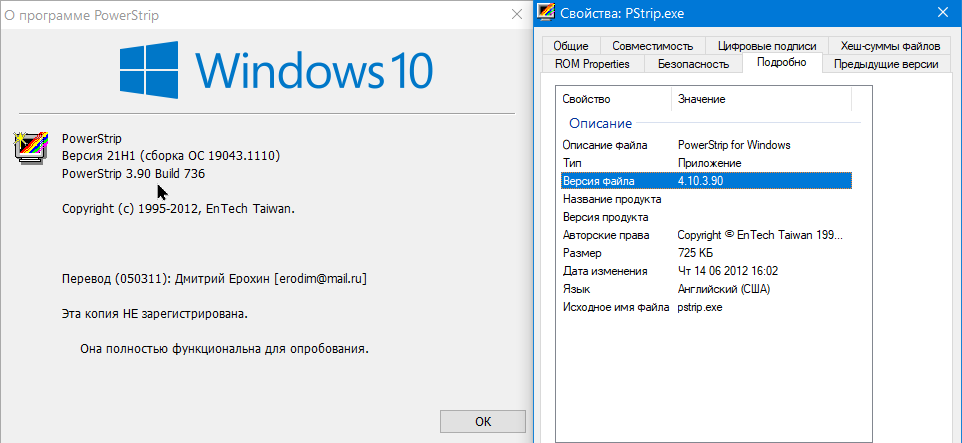Click the Windows 10 logo
This screenshot has width=962, height=443.
276,70
